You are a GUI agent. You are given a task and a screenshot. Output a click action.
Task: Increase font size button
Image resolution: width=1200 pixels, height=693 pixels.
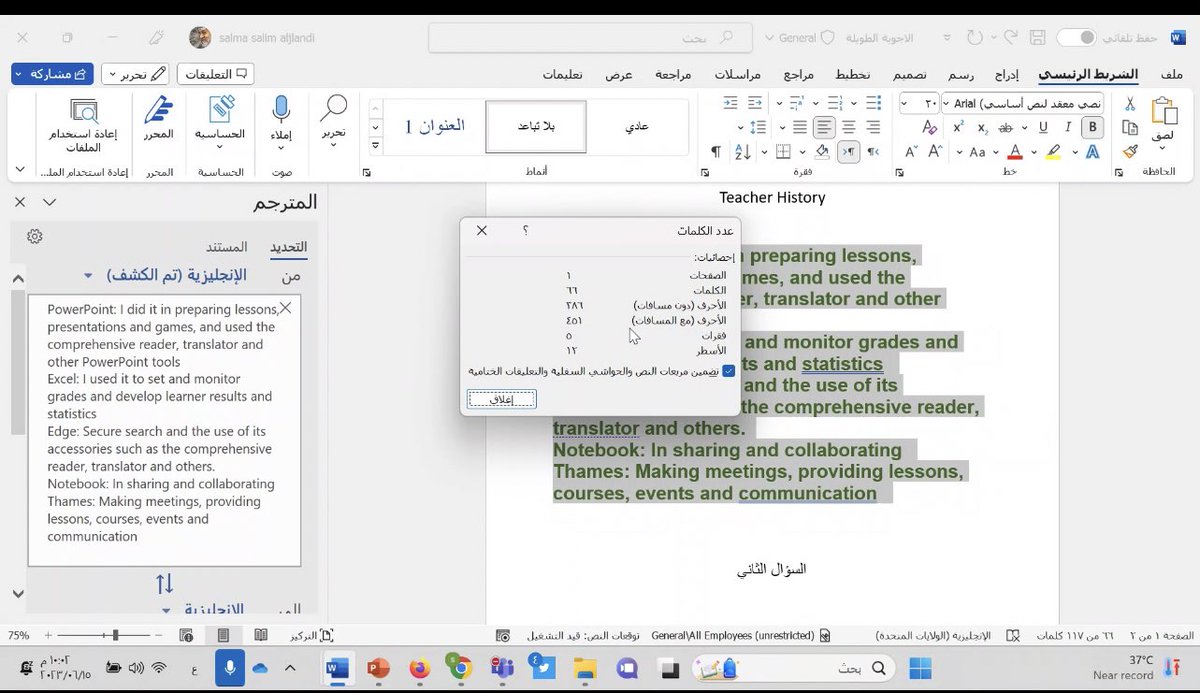pos(936,152)
